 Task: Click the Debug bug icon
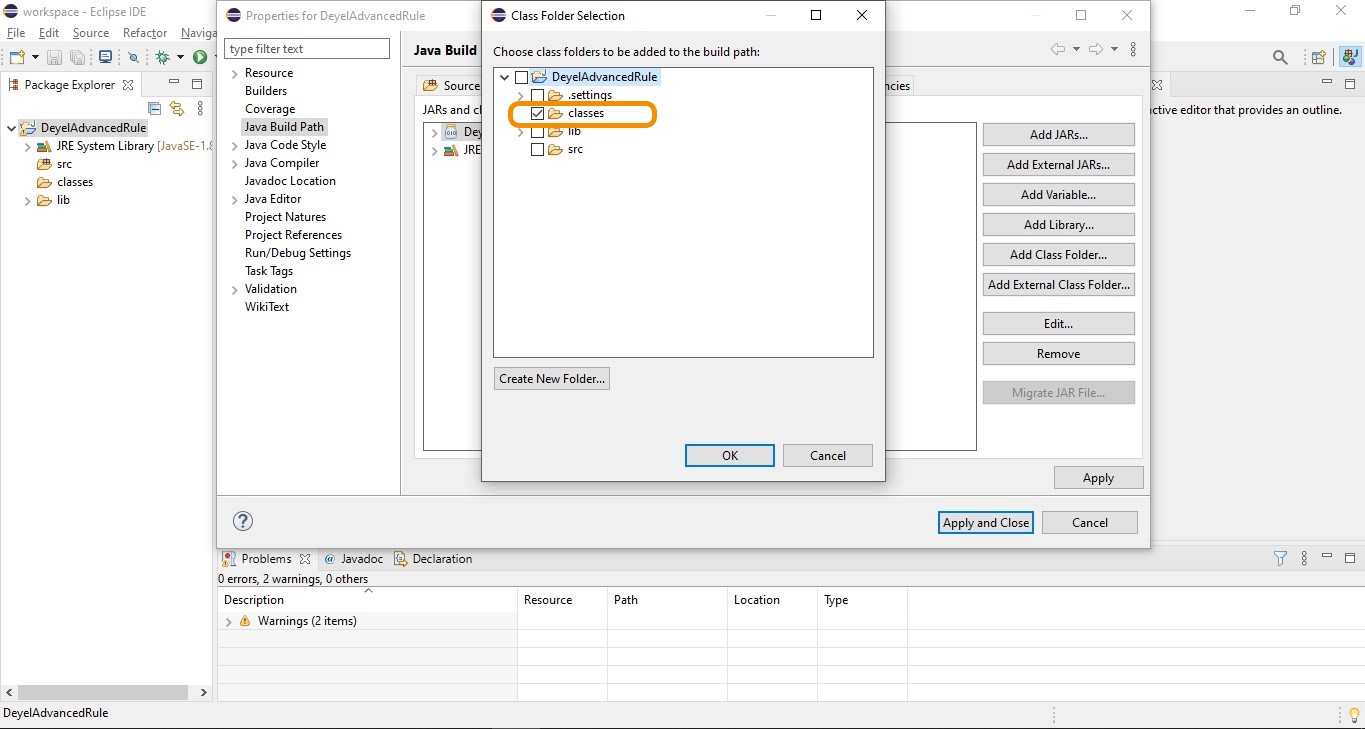click(163, 58)
